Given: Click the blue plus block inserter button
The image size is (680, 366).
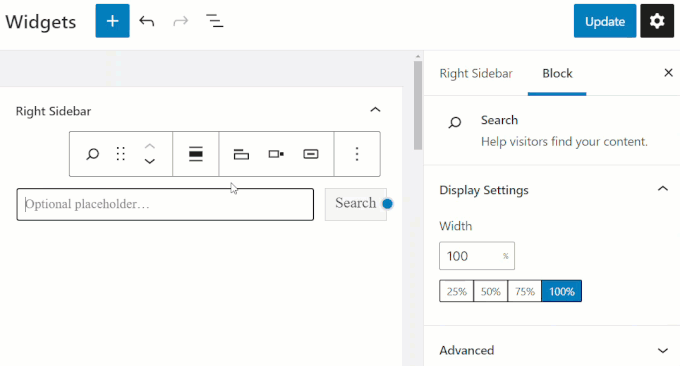Looking at the screenshot, I should (x=112, y=21).
